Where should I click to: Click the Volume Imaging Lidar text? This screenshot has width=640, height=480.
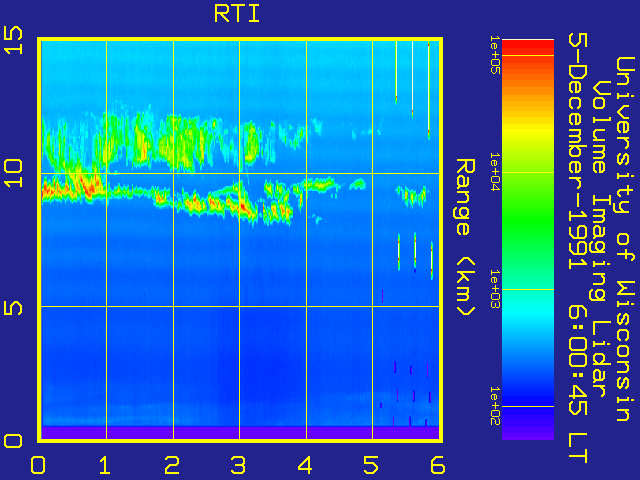(599, 239)
